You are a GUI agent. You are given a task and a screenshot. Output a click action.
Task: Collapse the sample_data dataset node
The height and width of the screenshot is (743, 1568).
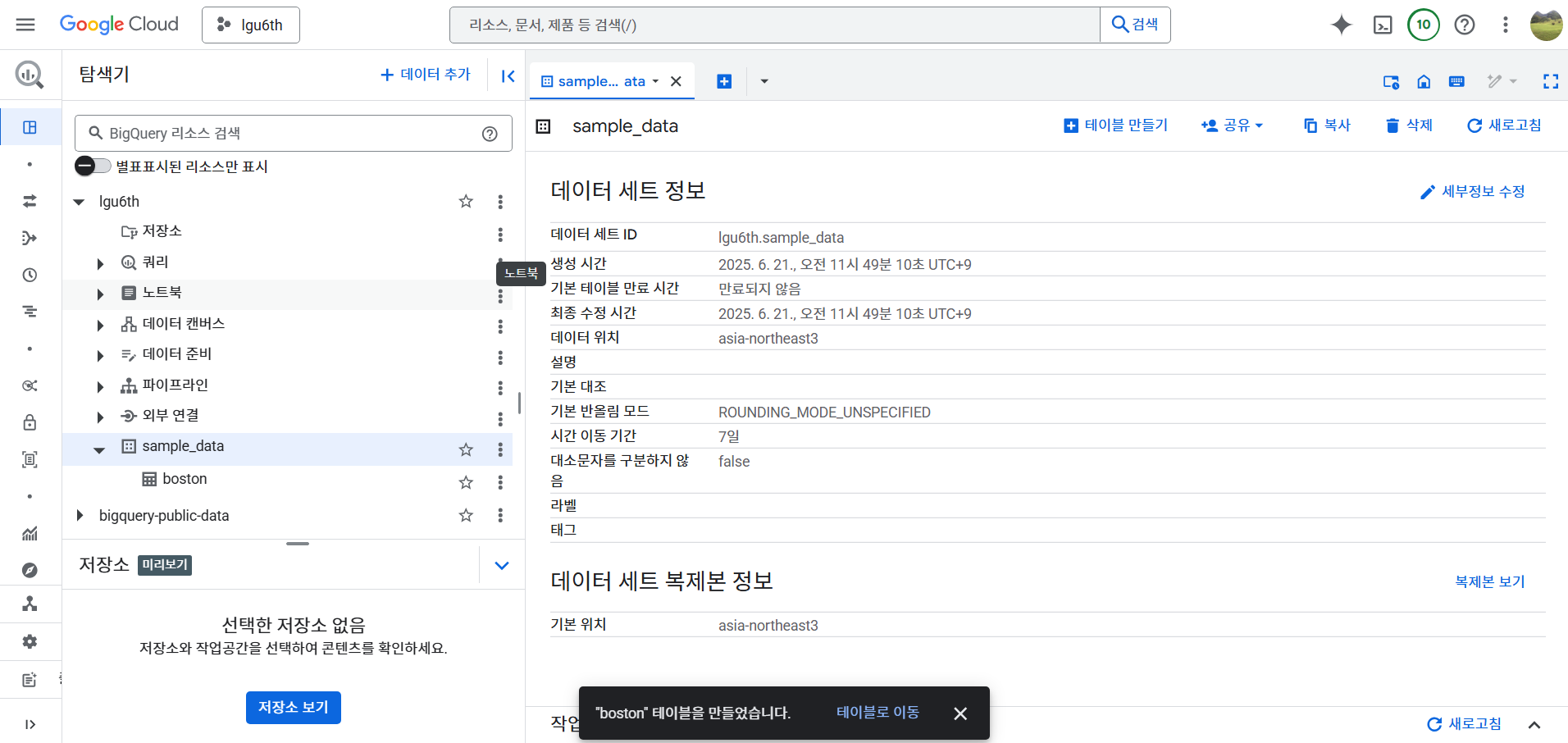pos(99,449)
